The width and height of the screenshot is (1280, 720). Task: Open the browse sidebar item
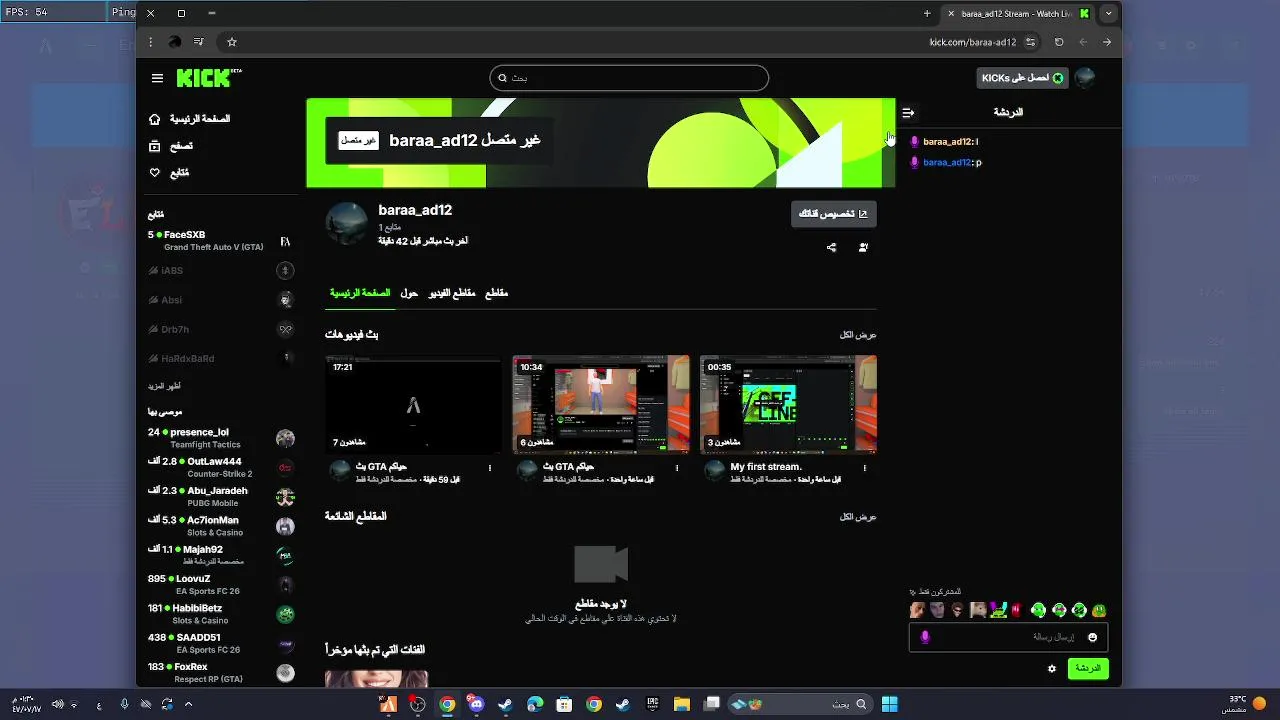coord(170,146)
